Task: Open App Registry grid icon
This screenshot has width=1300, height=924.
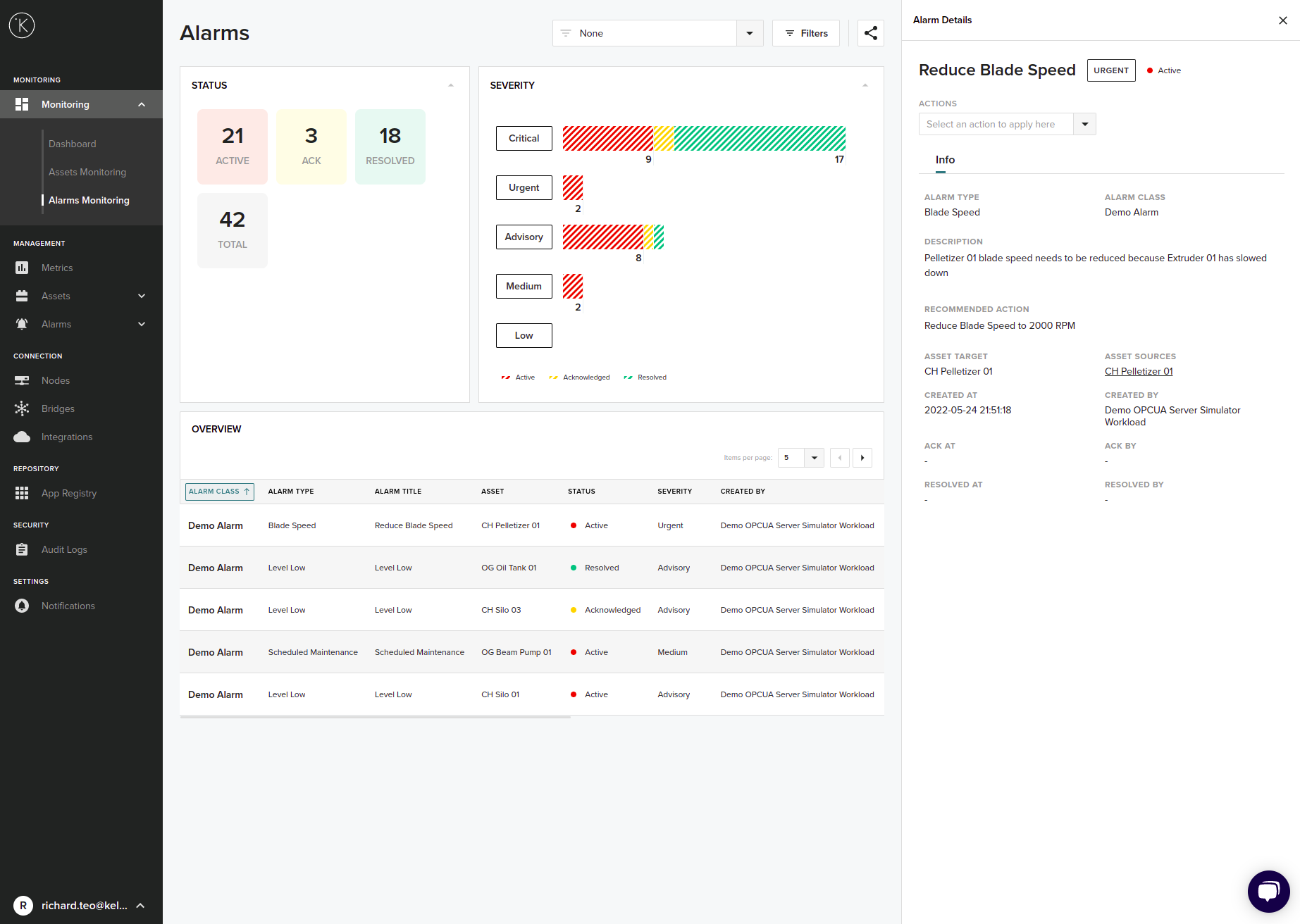Action: tap(23, 493)
